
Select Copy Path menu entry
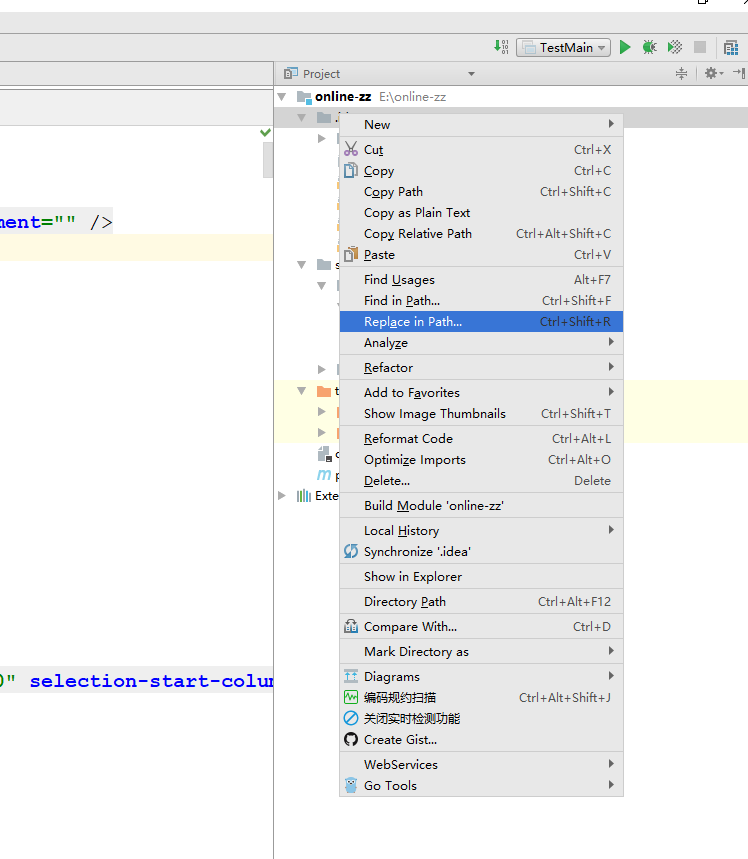coord(481,192)
